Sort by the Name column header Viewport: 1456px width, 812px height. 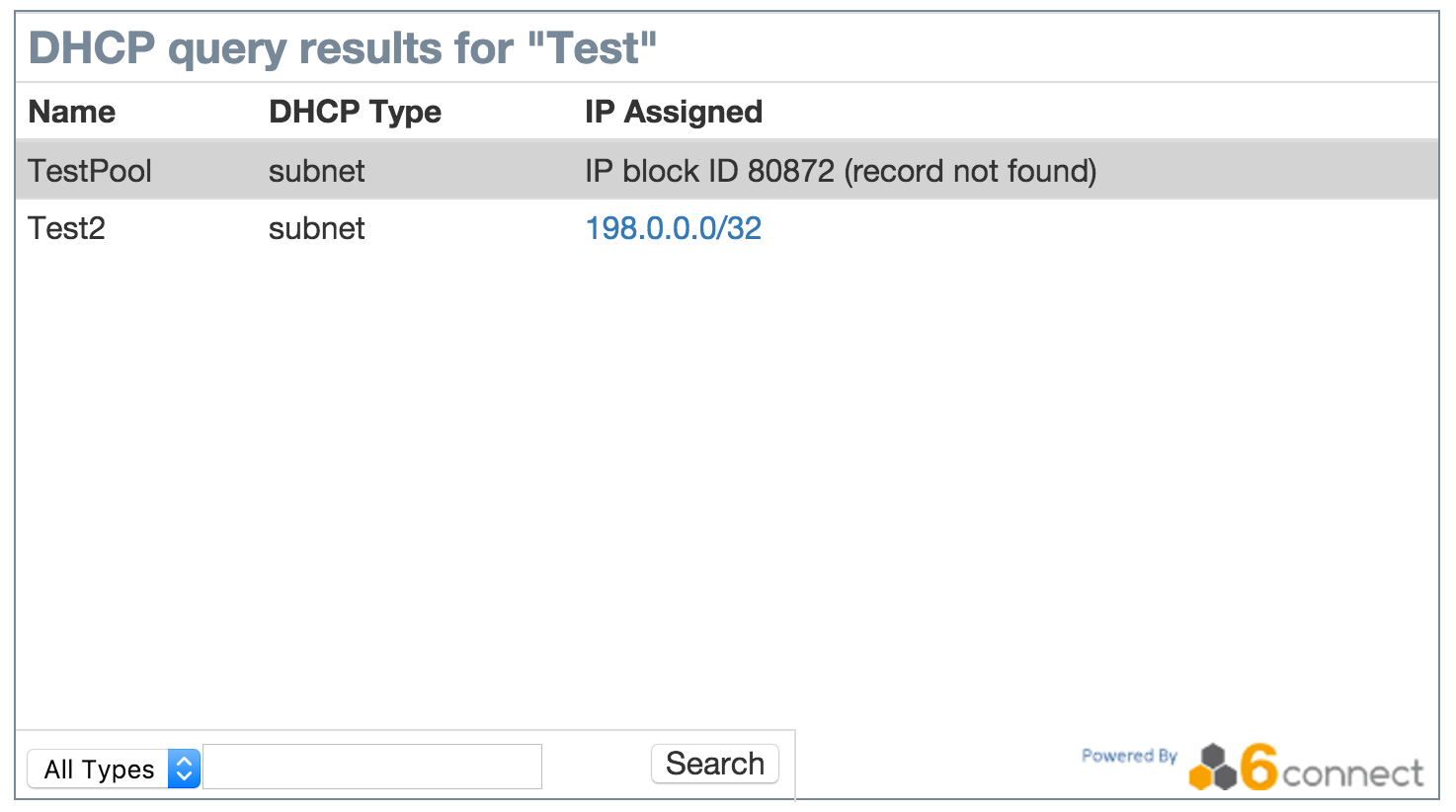click(71, 112)
